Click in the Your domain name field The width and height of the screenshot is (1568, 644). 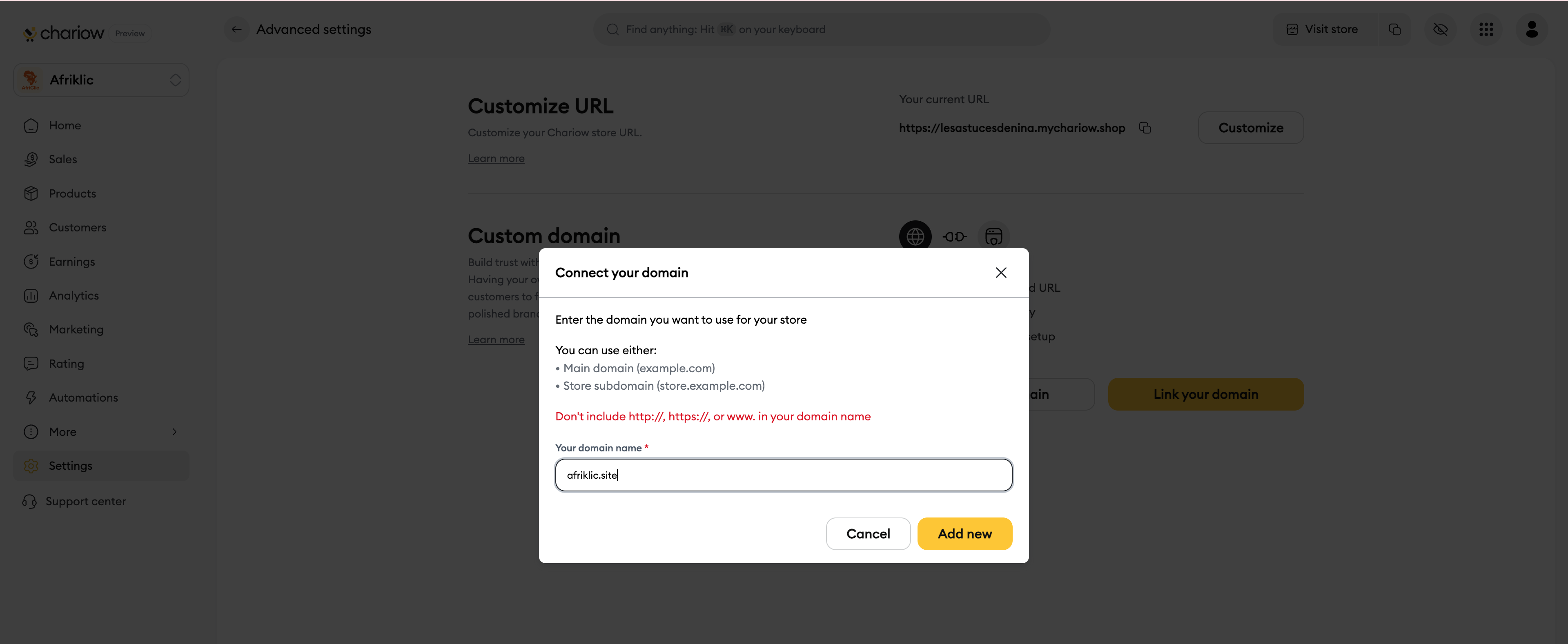point(784,475)
